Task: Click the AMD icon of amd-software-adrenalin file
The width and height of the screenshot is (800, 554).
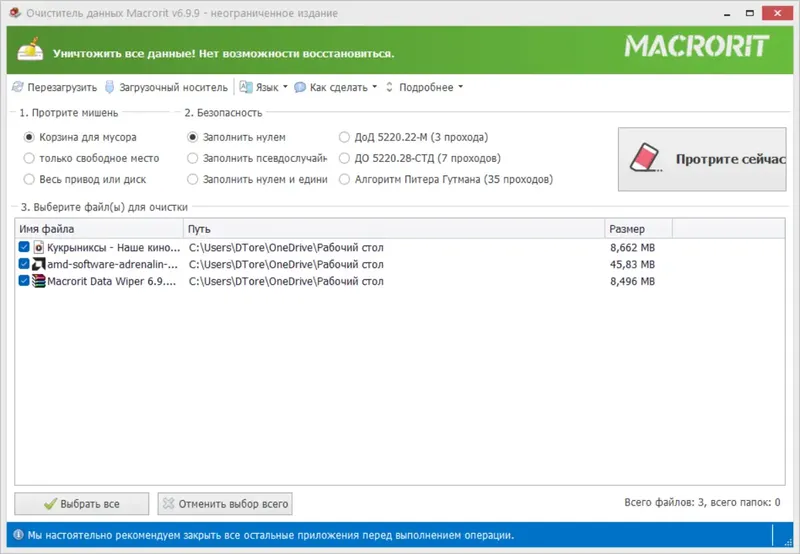Action: [x=39, y=264]
